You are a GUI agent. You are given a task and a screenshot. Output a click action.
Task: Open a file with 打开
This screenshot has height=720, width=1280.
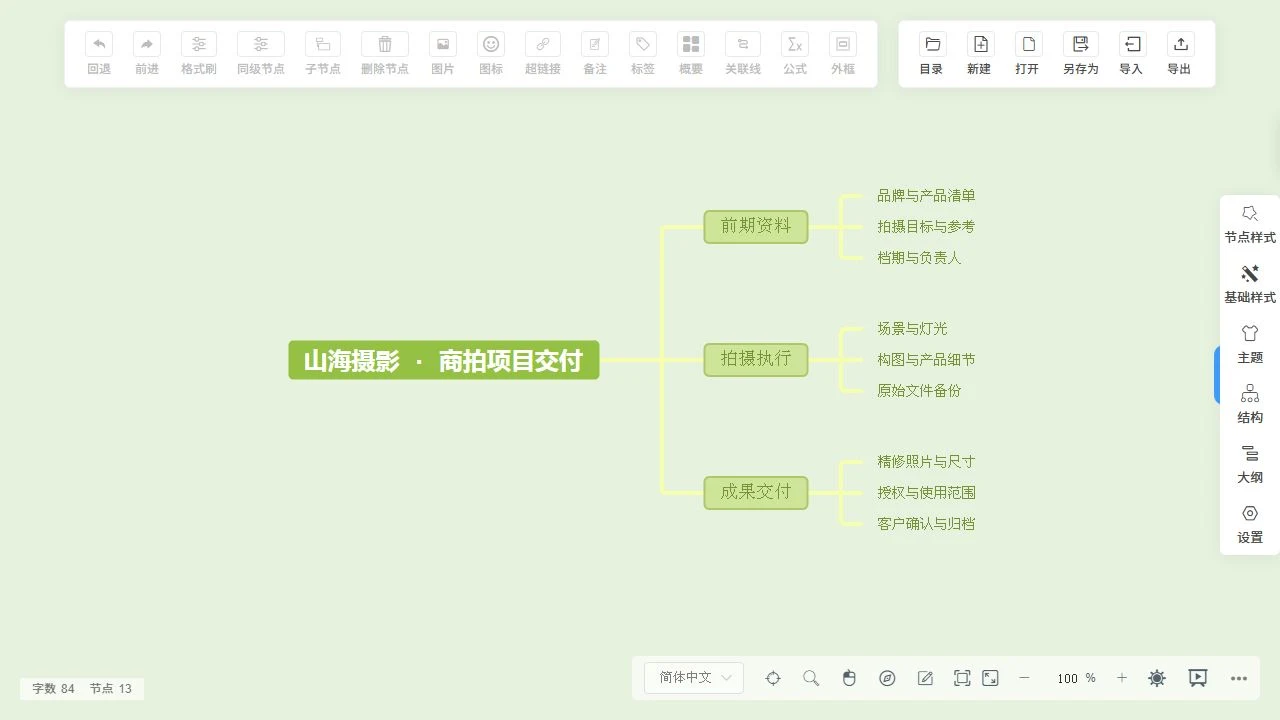coord(1028,54)
